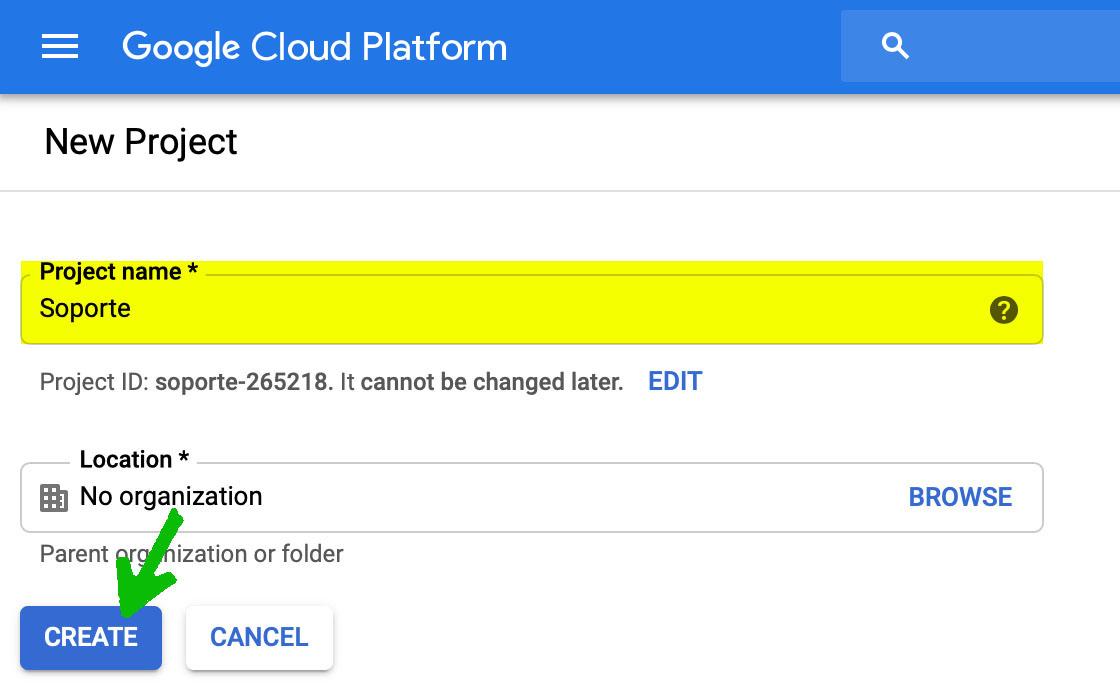Screen dimensions: 1120x695
Task: Click the 'Parent organization or folder' hint text
Action: click(191, 554)
